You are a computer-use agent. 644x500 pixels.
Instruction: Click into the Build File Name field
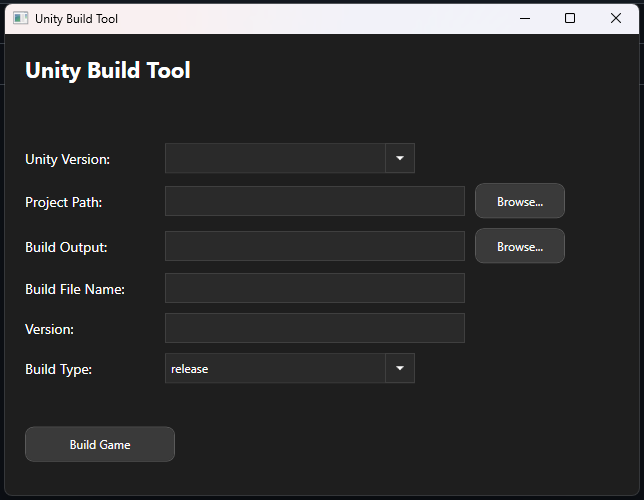tap(315, 288)
